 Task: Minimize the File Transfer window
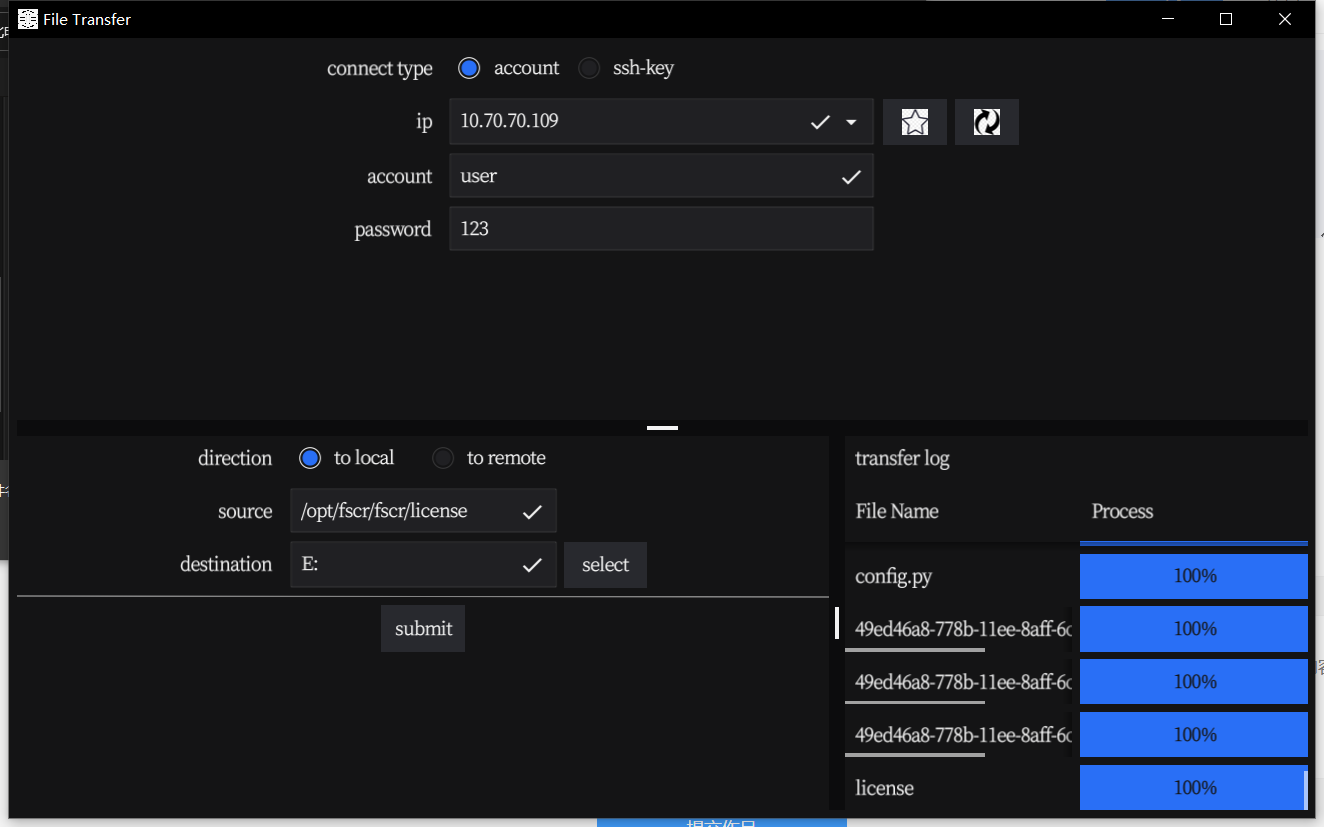(1167, 19)
